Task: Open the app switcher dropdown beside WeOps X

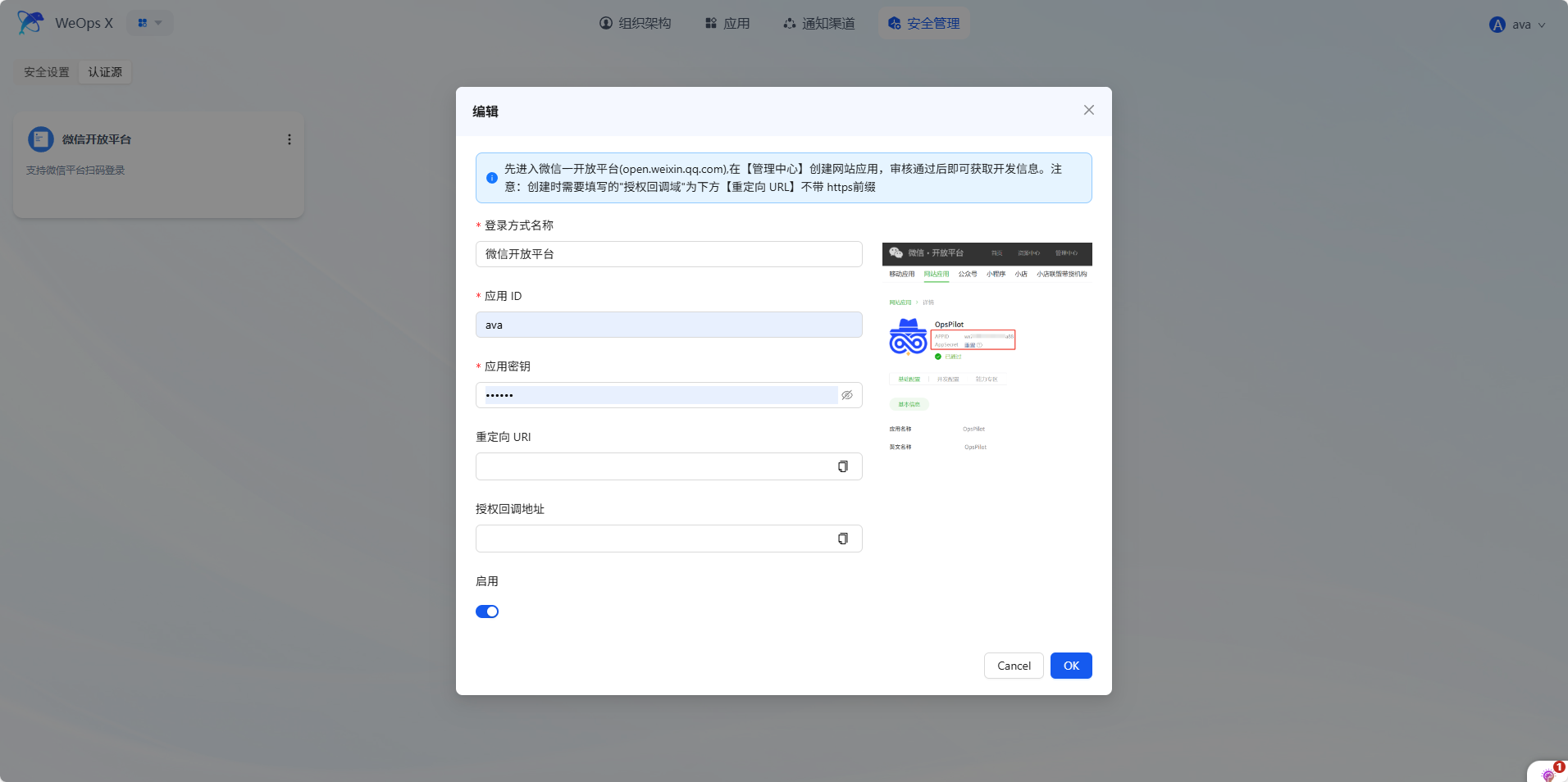Action: tap(149, 23)
